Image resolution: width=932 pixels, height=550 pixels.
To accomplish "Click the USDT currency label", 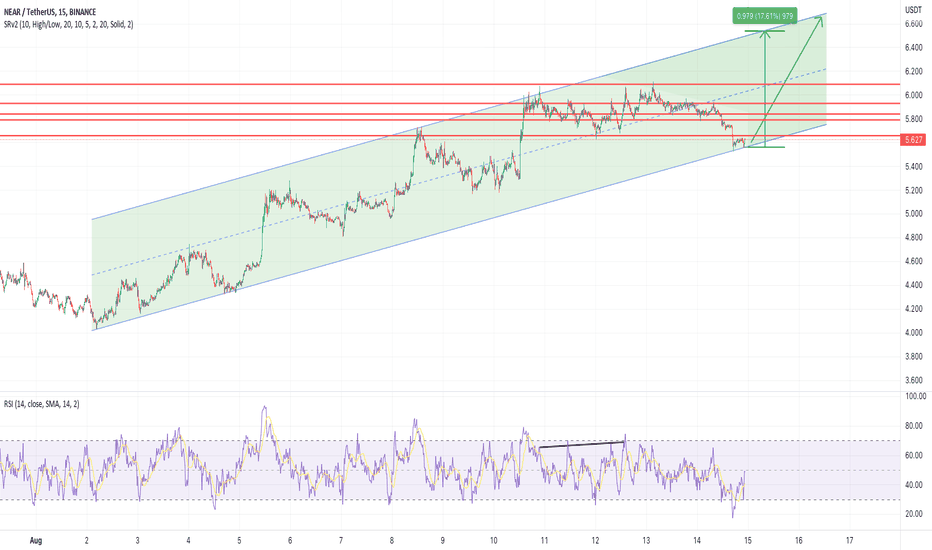I will 914,9.
